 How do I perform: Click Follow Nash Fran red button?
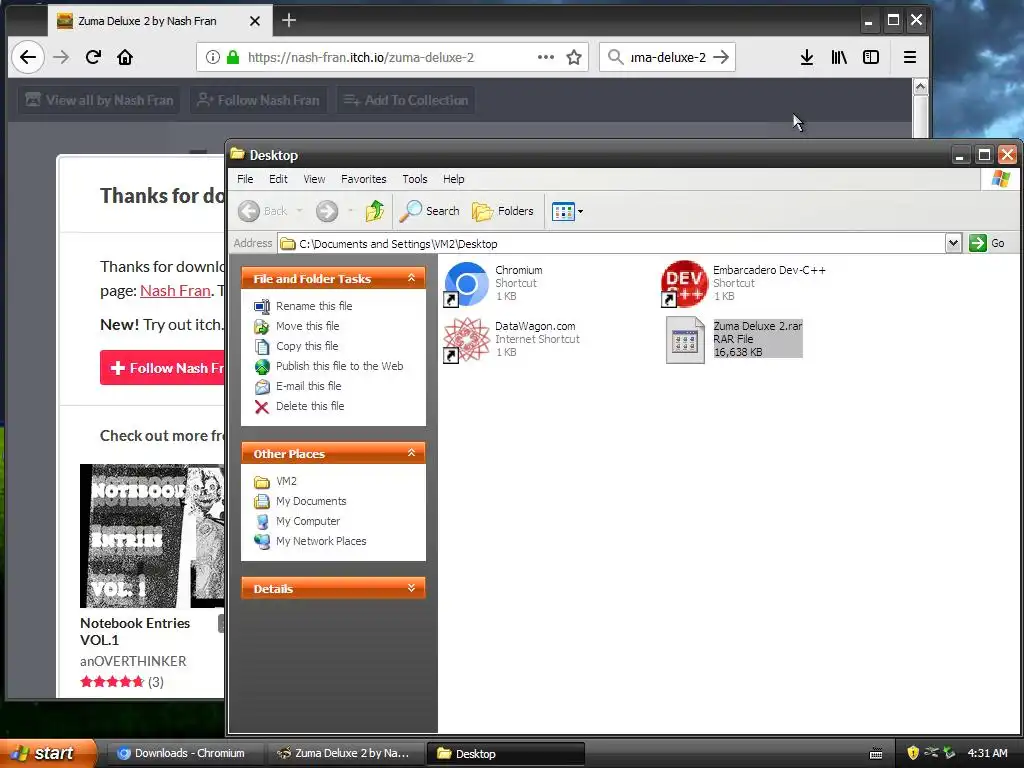162,368
